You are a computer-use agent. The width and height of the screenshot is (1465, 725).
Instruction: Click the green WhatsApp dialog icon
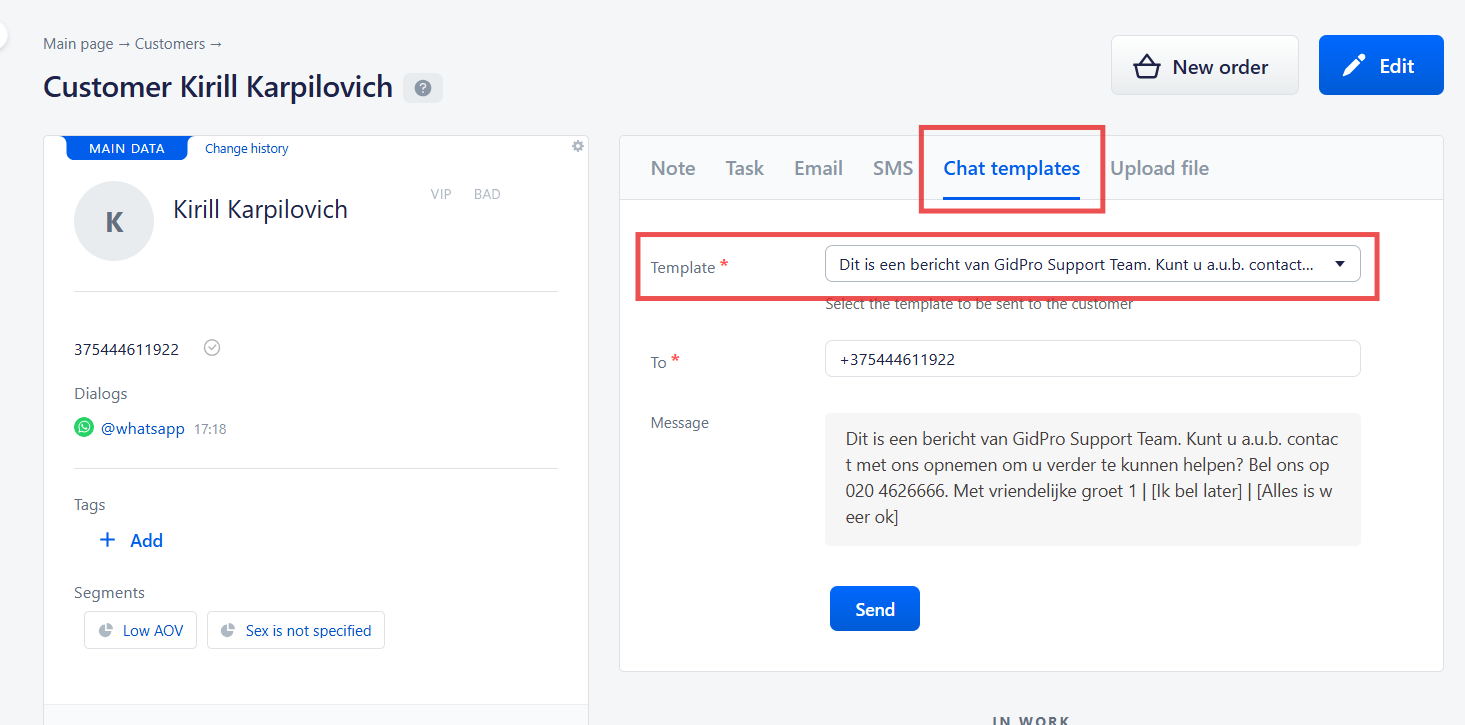click(84, 428)
